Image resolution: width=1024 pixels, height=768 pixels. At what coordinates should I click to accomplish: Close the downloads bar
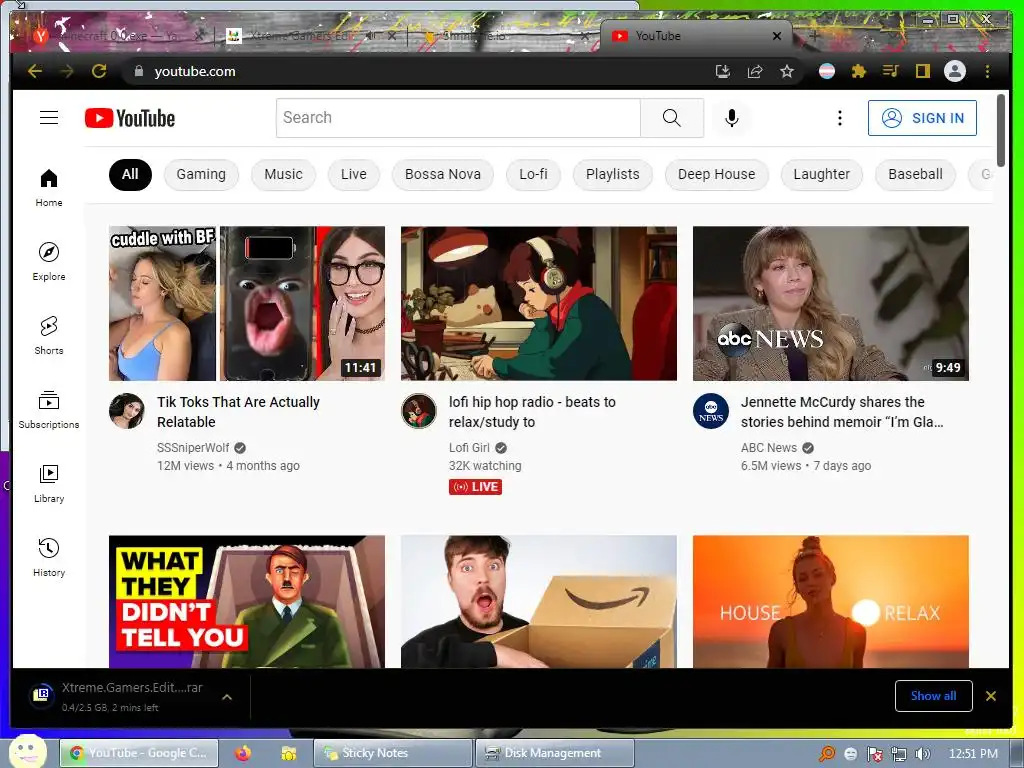(991, 696)
